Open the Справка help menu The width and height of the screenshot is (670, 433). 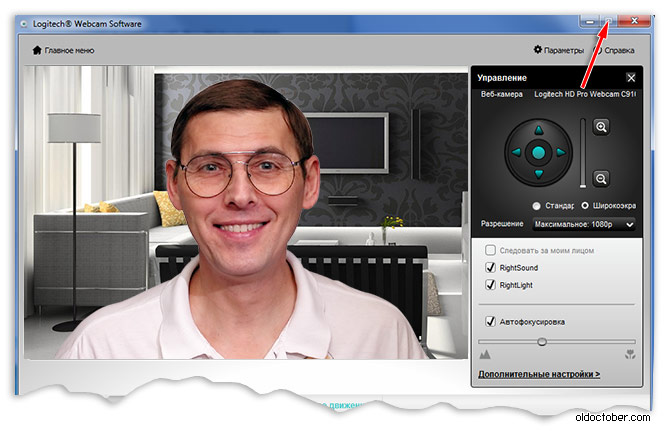(615, 50)
